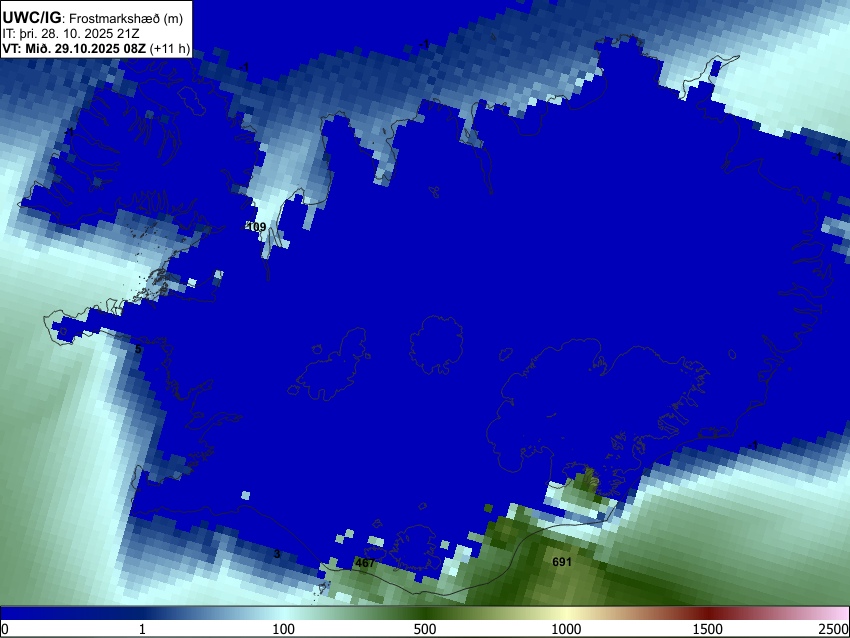Click the dark red segment of the colorbar above 1500
Image resolution: width=850 pixels, height=638 pixels.
(x=707, y=613)
